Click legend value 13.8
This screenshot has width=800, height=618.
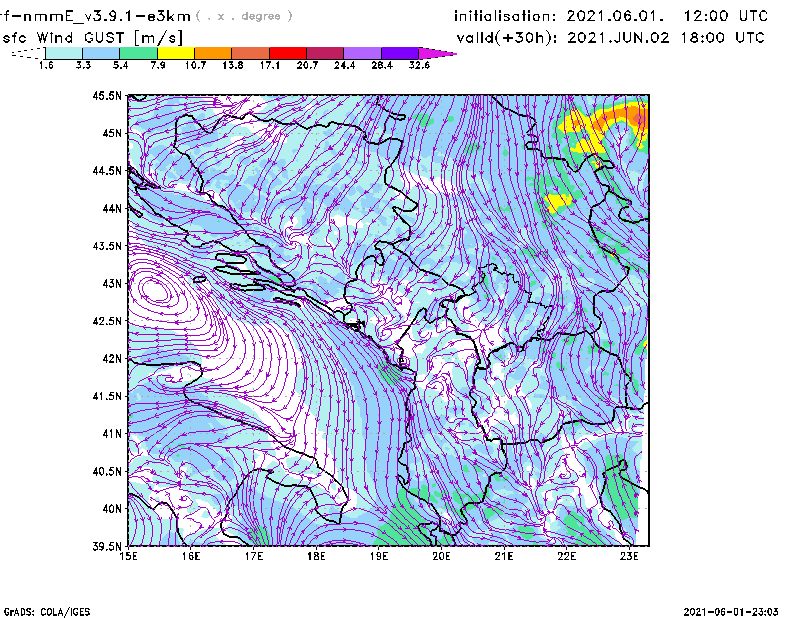click(233, 65)
